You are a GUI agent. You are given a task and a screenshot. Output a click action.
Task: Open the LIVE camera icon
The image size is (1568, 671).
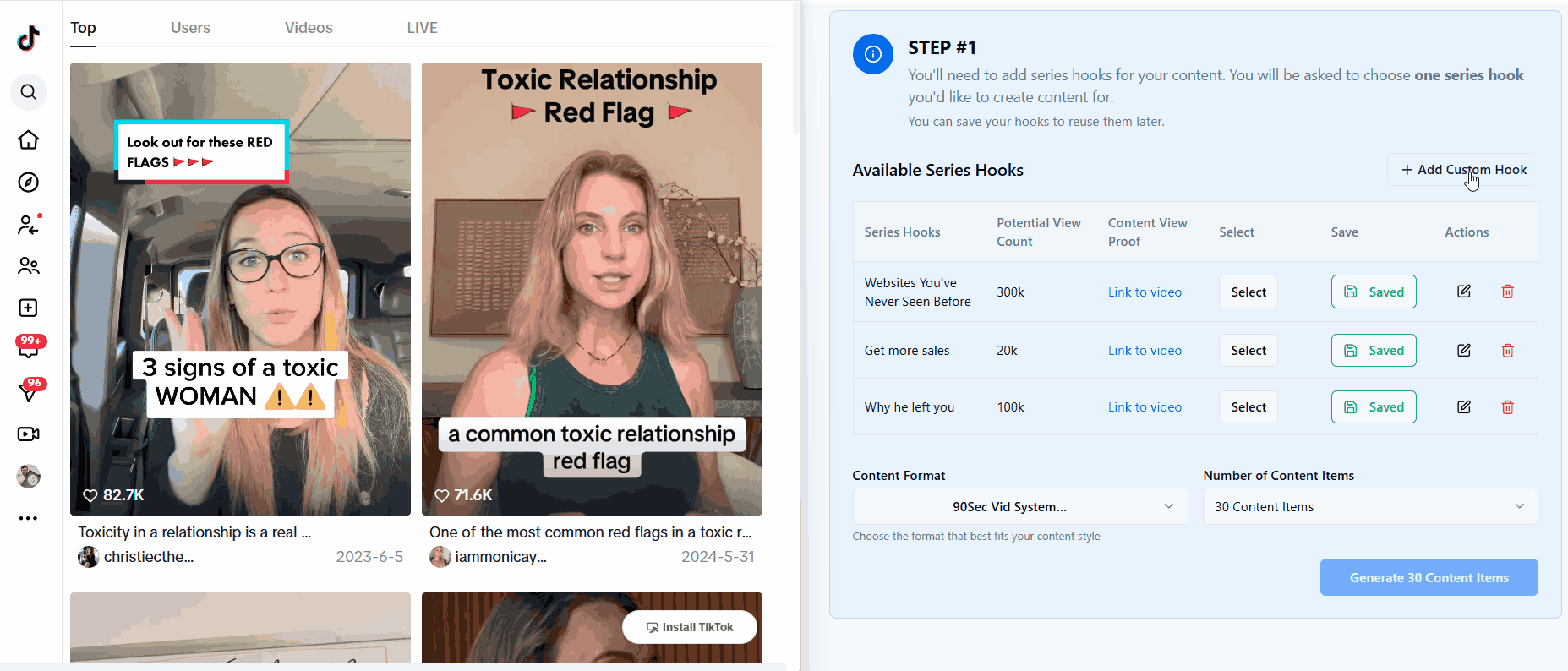29,434
